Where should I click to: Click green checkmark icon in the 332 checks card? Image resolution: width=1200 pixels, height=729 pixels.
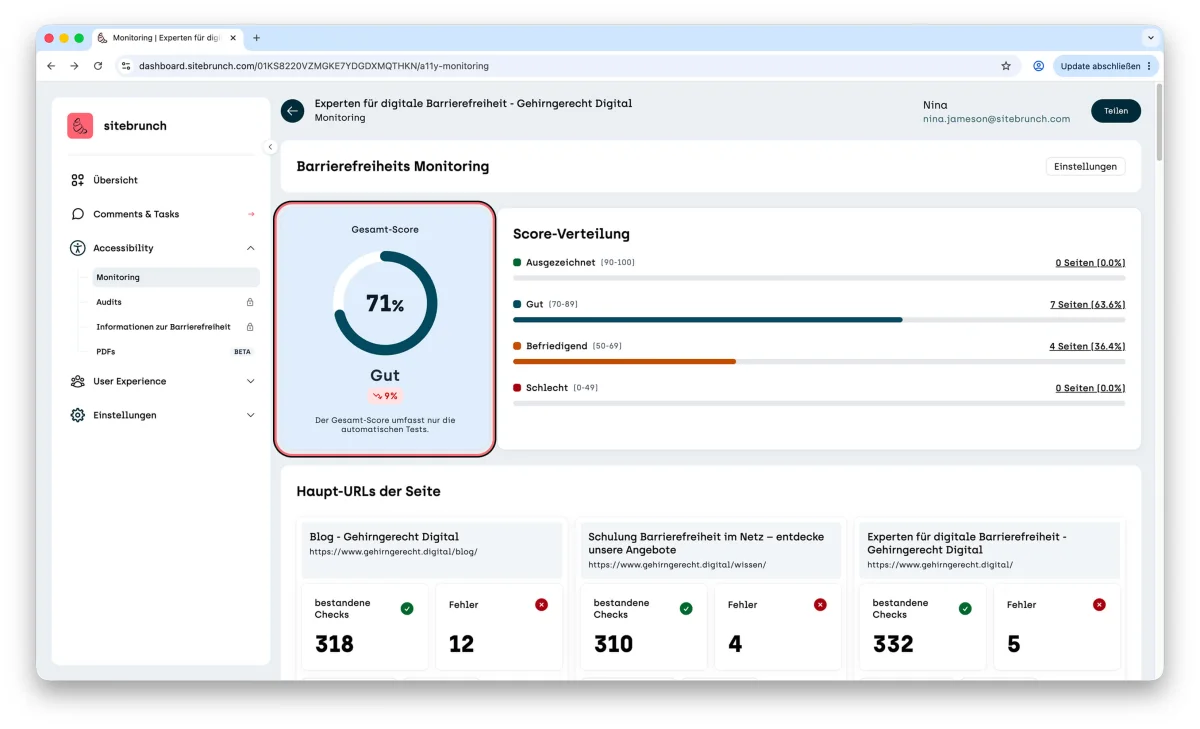click(x=965, y=608)
